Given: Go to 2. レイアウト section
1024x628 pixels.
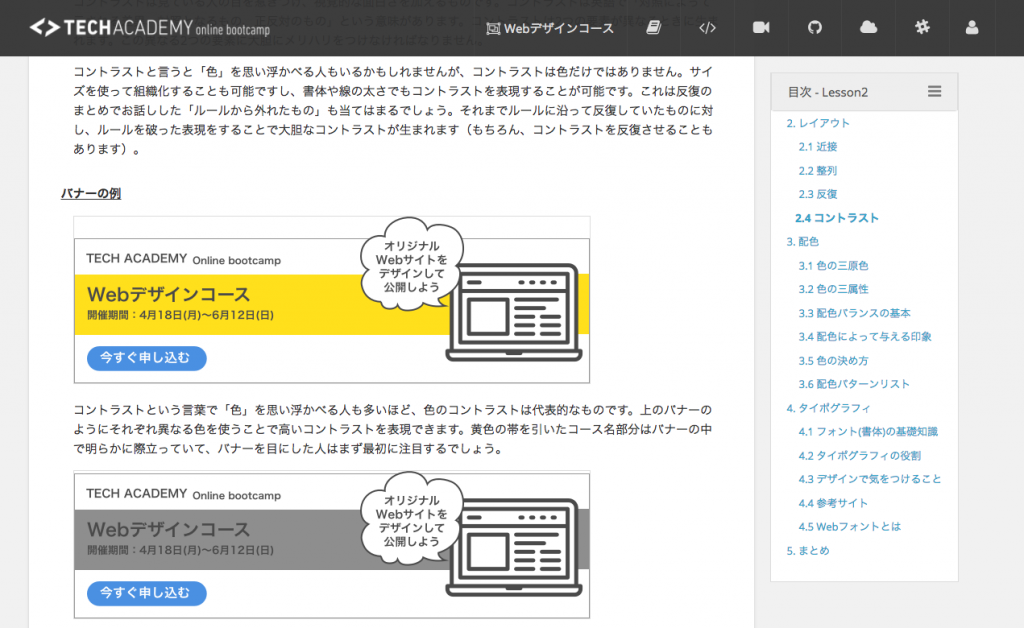Looking at the screenshot, I should [818, 123].
